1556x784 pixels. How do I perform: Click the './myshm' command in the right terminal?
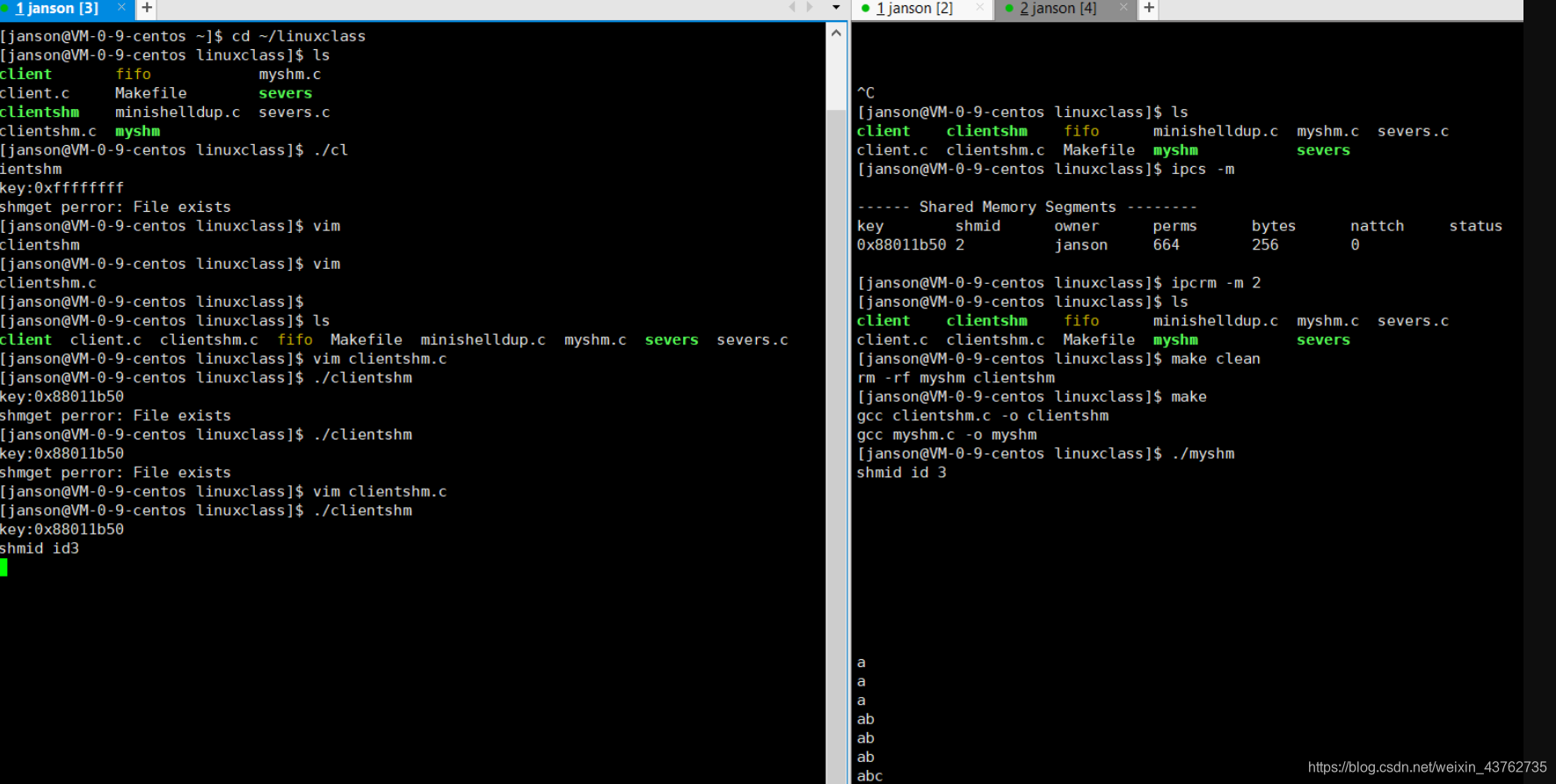click(1203, 454)
